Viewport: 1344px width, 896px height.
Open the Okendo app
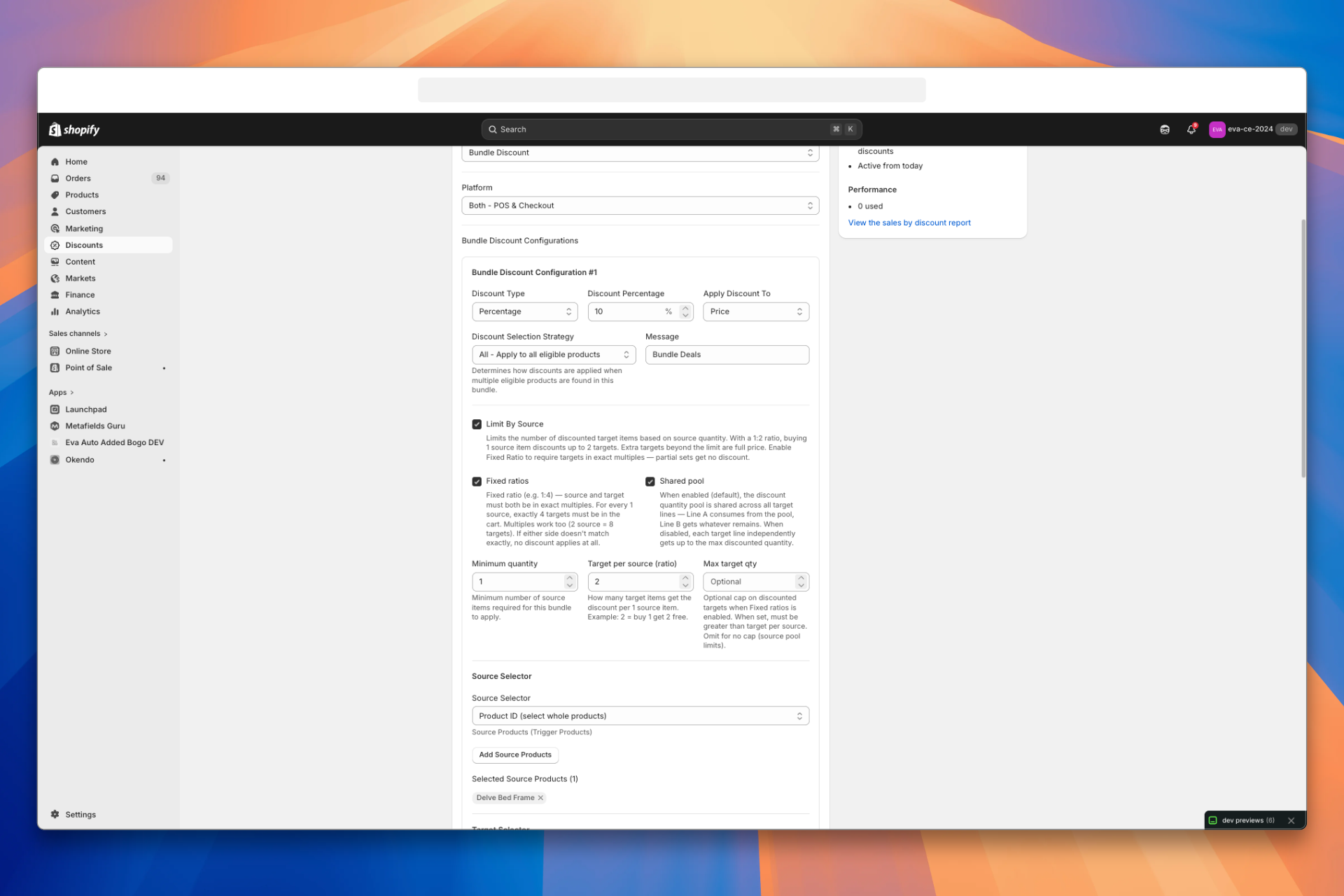[79, 459]
